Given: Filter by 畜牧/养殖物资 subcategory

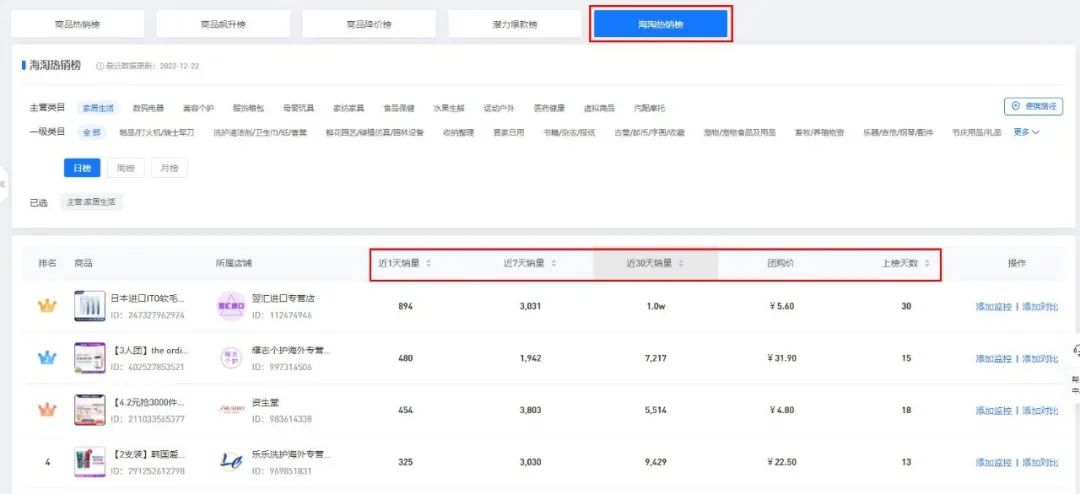Looking at the screenshot, I should pos(819,132).
